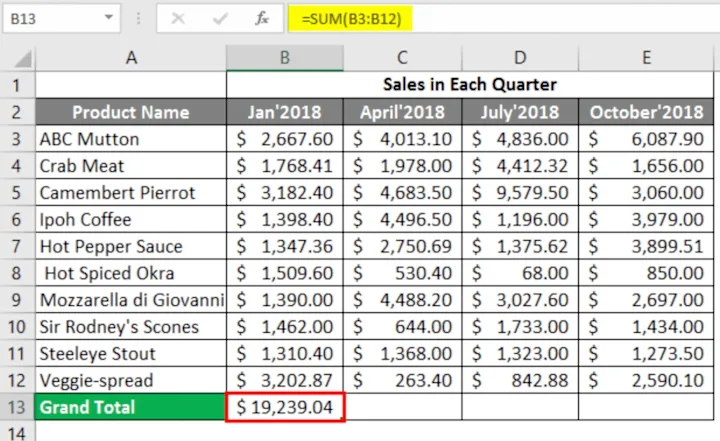Select the $19,239.04 total cell

point(285,407)
